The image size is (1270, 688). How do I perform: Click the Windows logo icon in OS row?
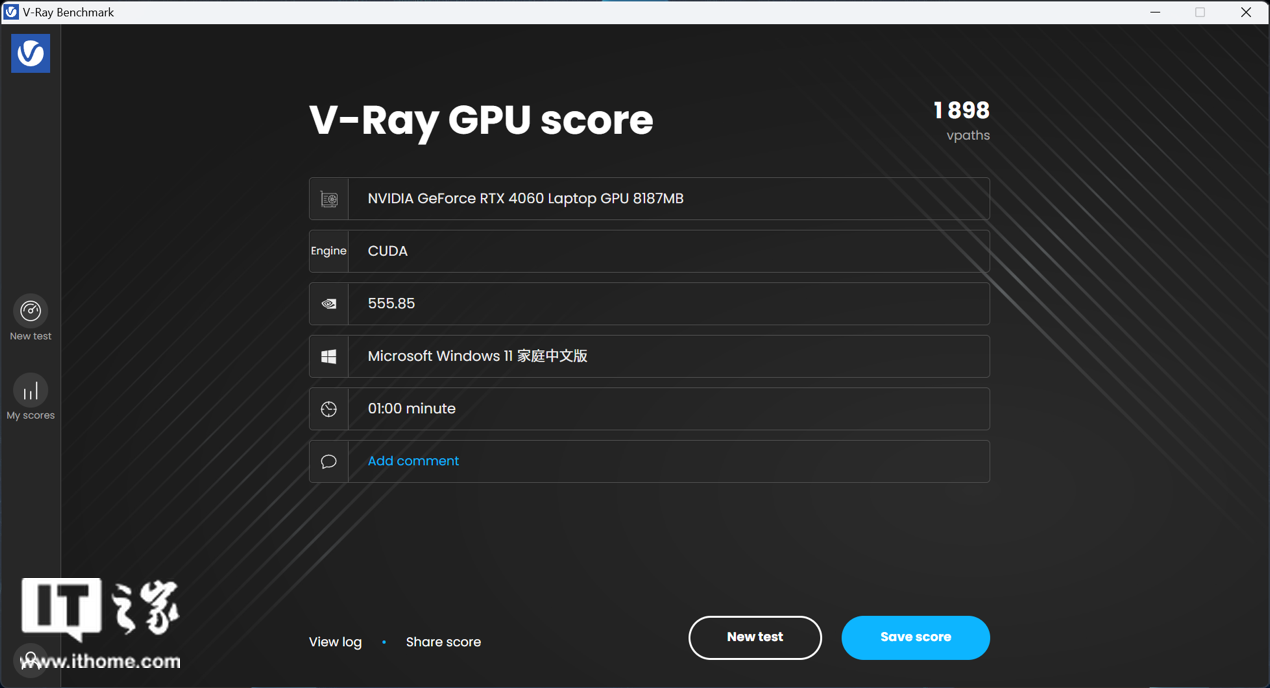click(329, 357)
